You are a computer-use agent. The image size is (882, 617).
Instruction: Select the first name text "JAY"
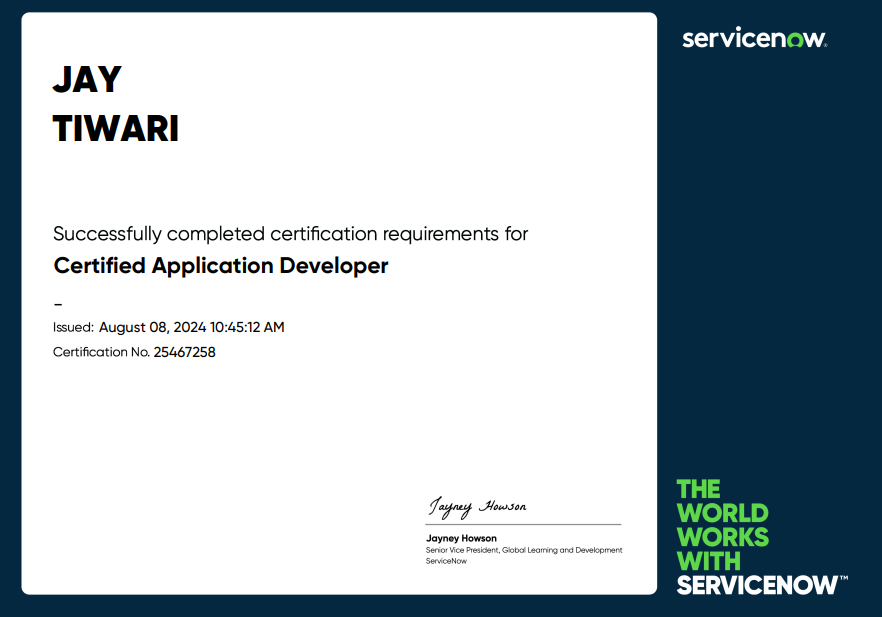pyautogui.click(x=87, y=79)
